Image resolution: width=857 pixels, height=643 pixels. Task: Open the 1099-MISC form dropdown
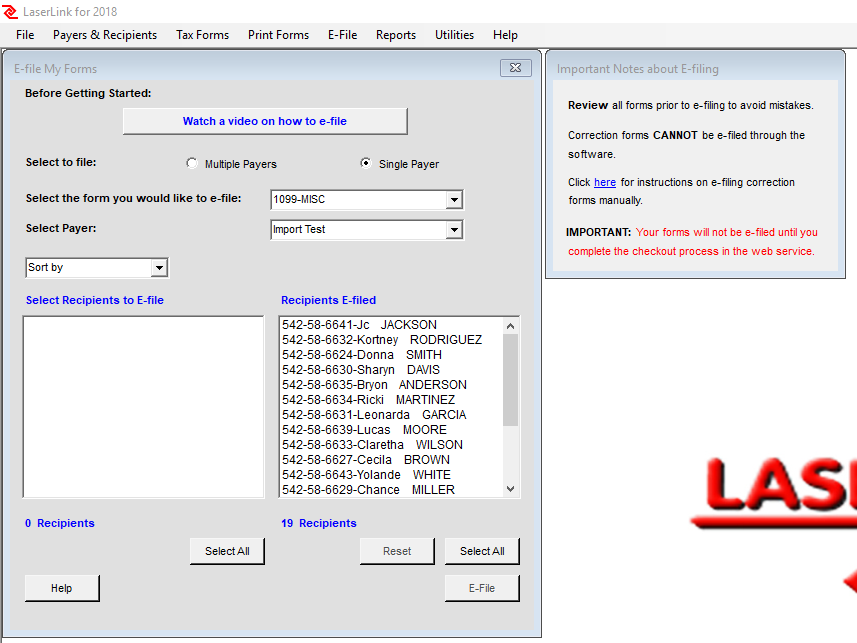tap(454, 200)
